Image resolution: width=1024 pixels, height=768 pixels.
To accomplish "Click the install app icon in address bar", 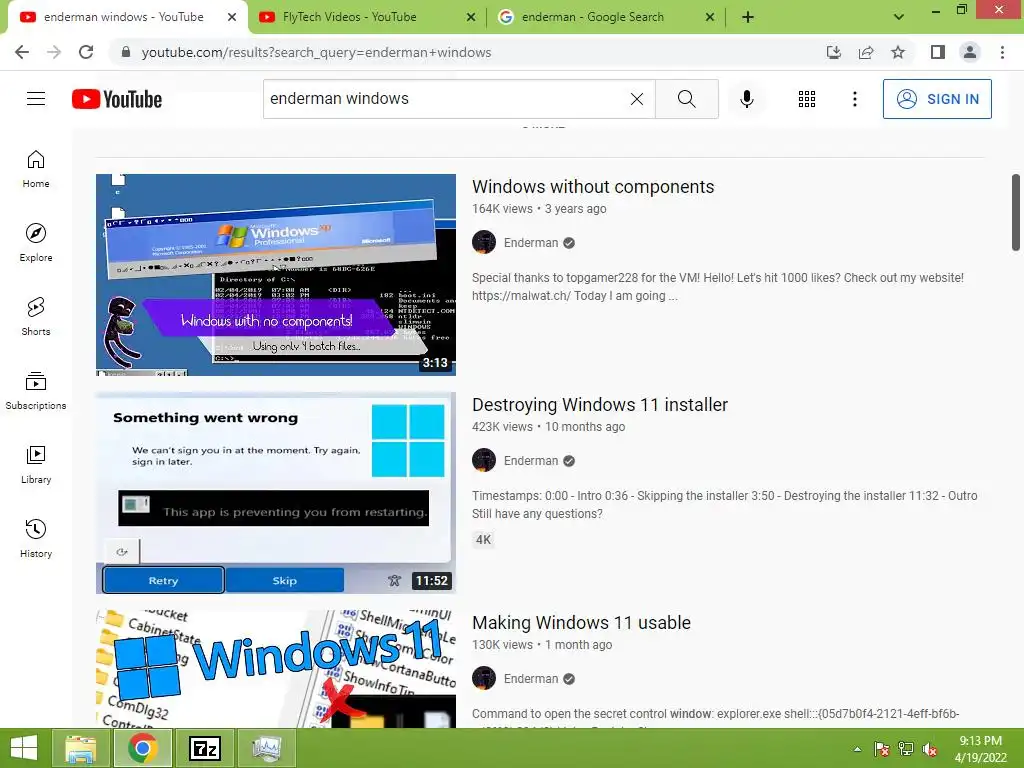I will click(x=834, y=52).
